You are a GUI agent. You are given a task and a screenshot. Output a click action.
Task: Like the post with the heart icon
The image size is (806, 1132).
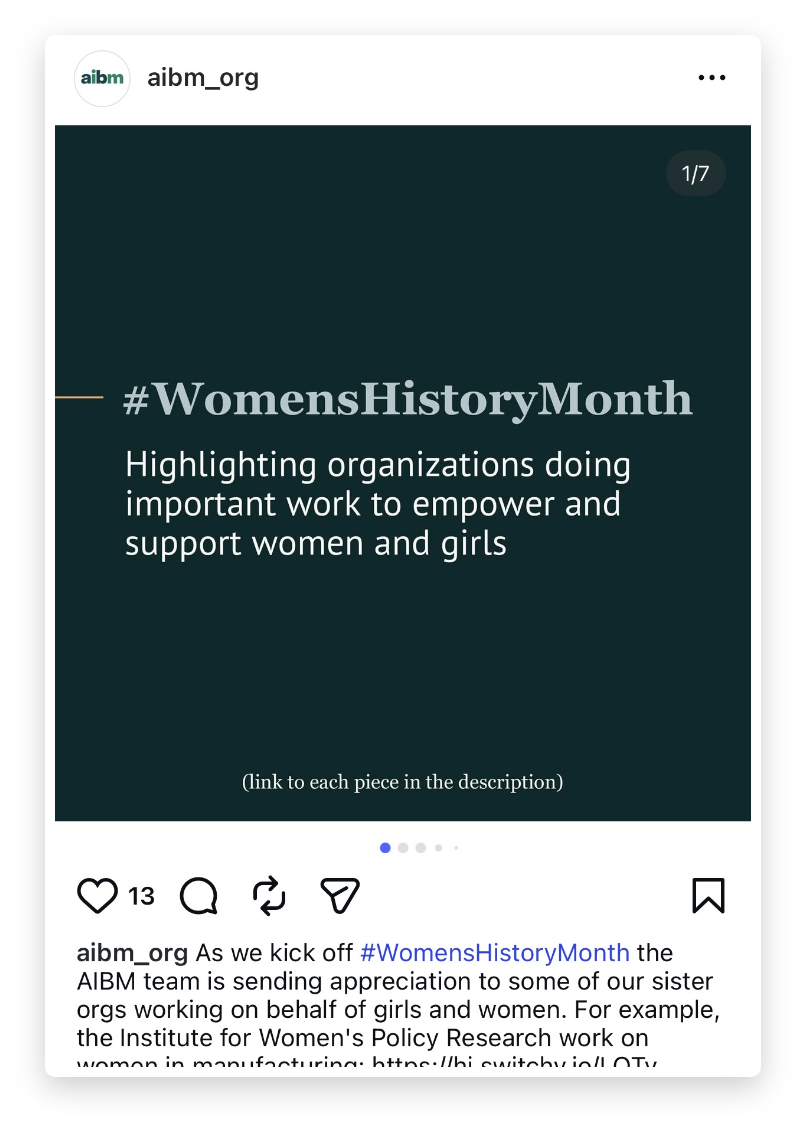pyautogui.click(x=97, y=896)
